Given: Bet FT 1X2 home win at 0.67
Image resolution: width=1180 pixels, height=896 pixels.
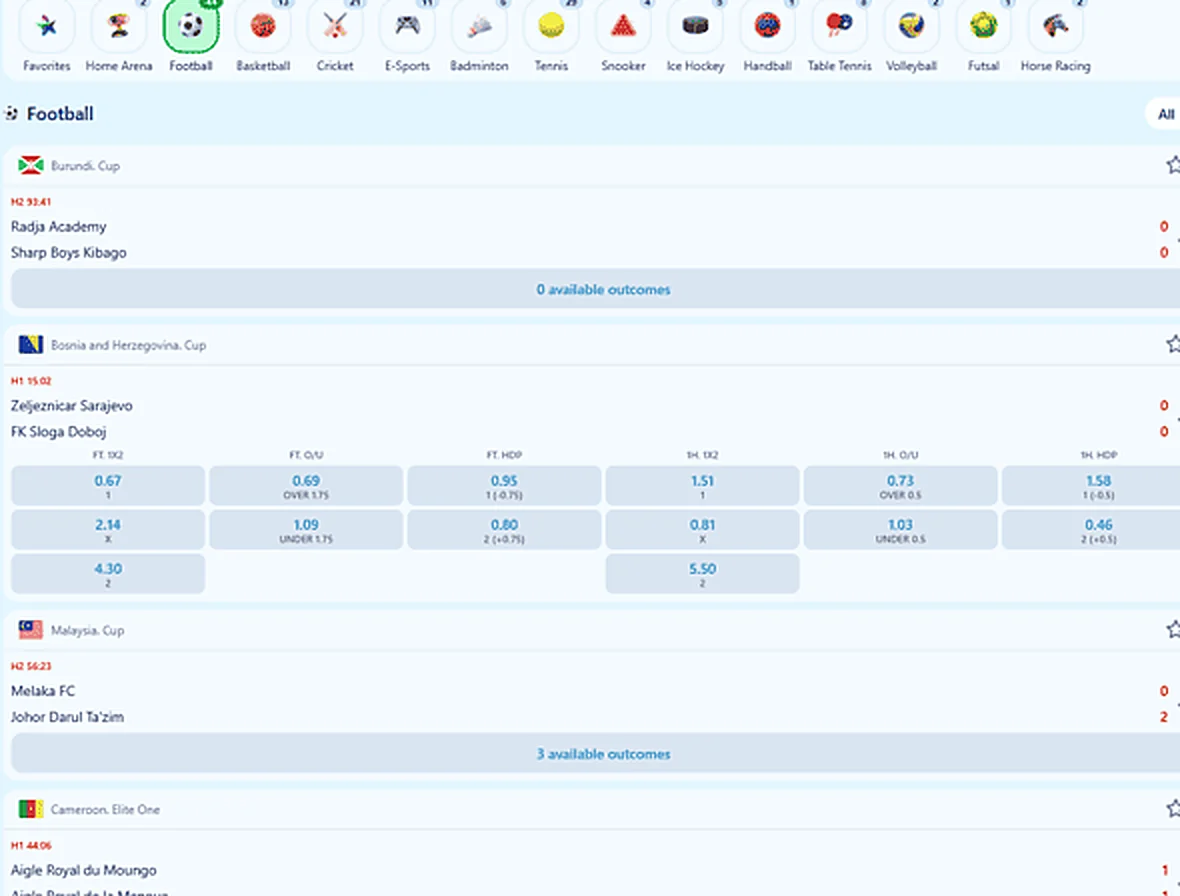Looking at the screenshot, I should [x=108, y=486].
